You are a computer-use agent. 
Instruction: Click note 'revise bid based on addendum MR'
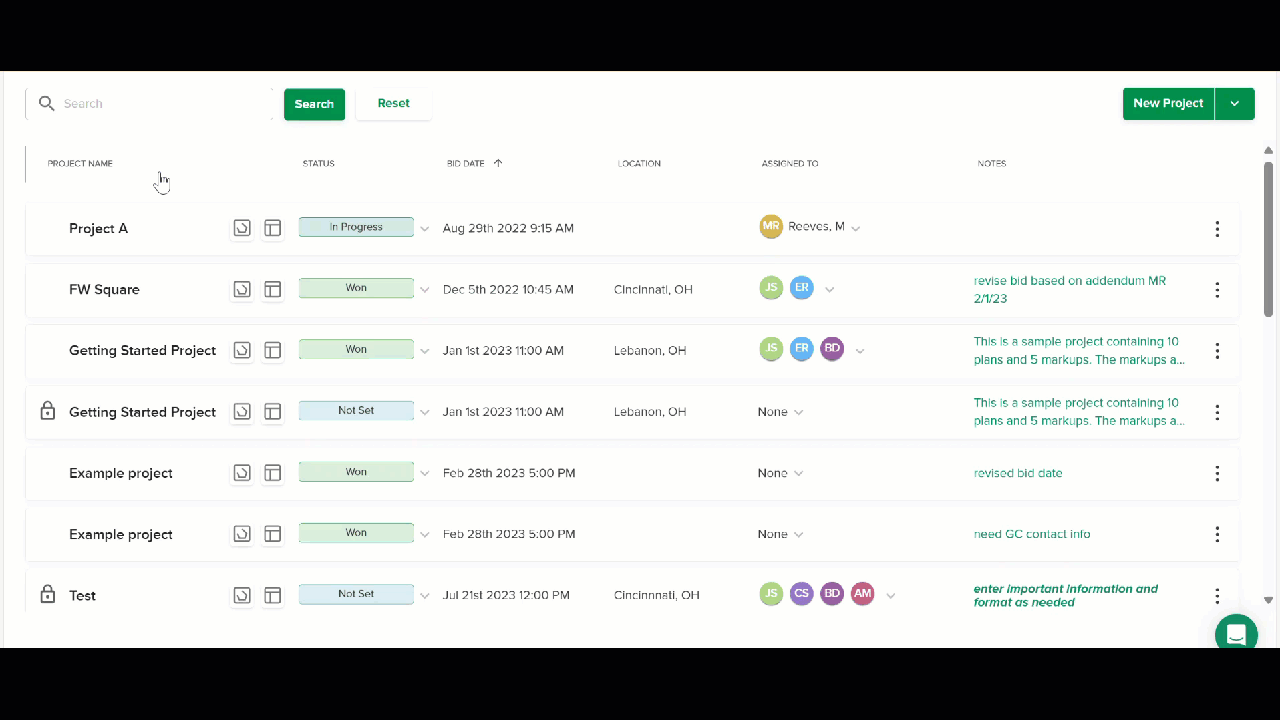(1070, 290)
